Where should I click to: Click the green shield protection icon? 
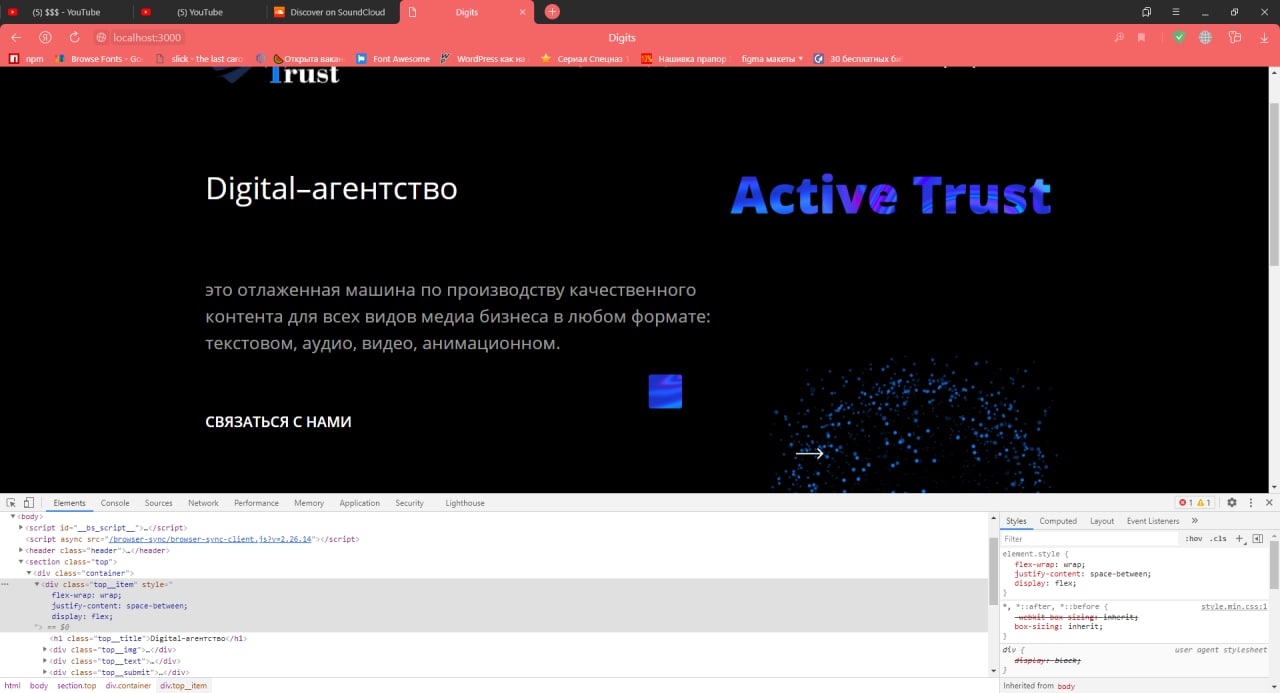pos(1179,37)
